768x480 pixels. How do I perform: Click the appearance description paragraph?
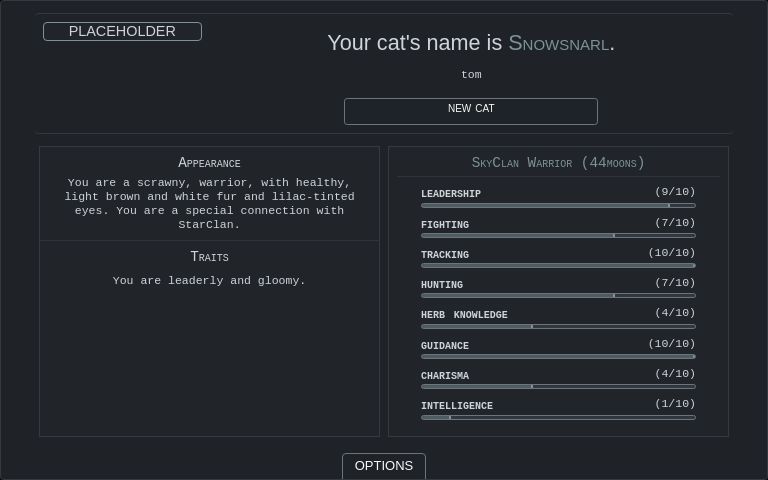coord(209,203)
